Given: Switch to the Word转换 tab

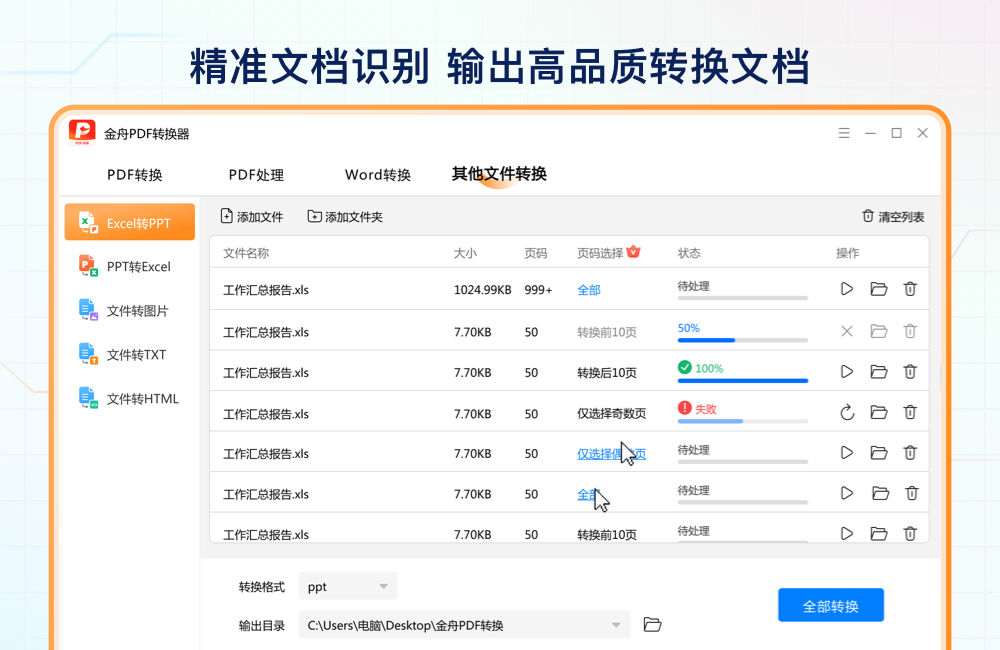Looking at the screenshot, I should 378,175.
